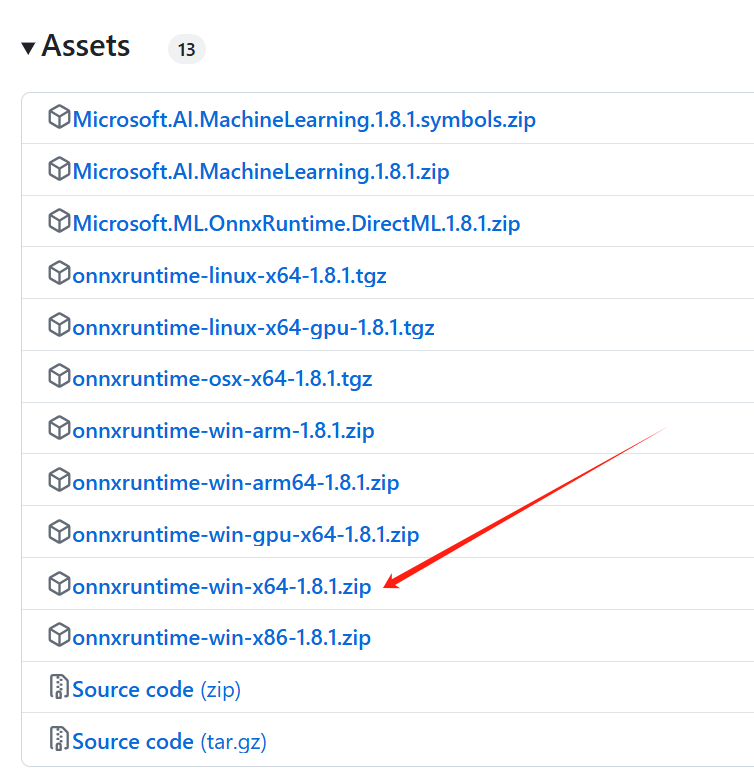This screenshot has height=784, width=754.
Task: Click the Assets count badge showing 13
Action: [x=187, y=48]
